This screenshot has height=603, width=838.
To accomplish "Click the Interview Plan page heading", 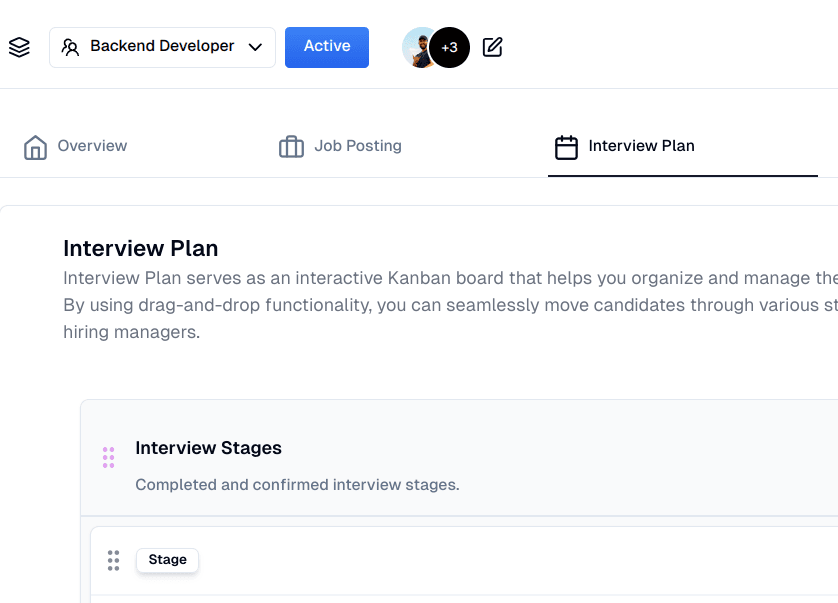I will click(x=140, y=248).
